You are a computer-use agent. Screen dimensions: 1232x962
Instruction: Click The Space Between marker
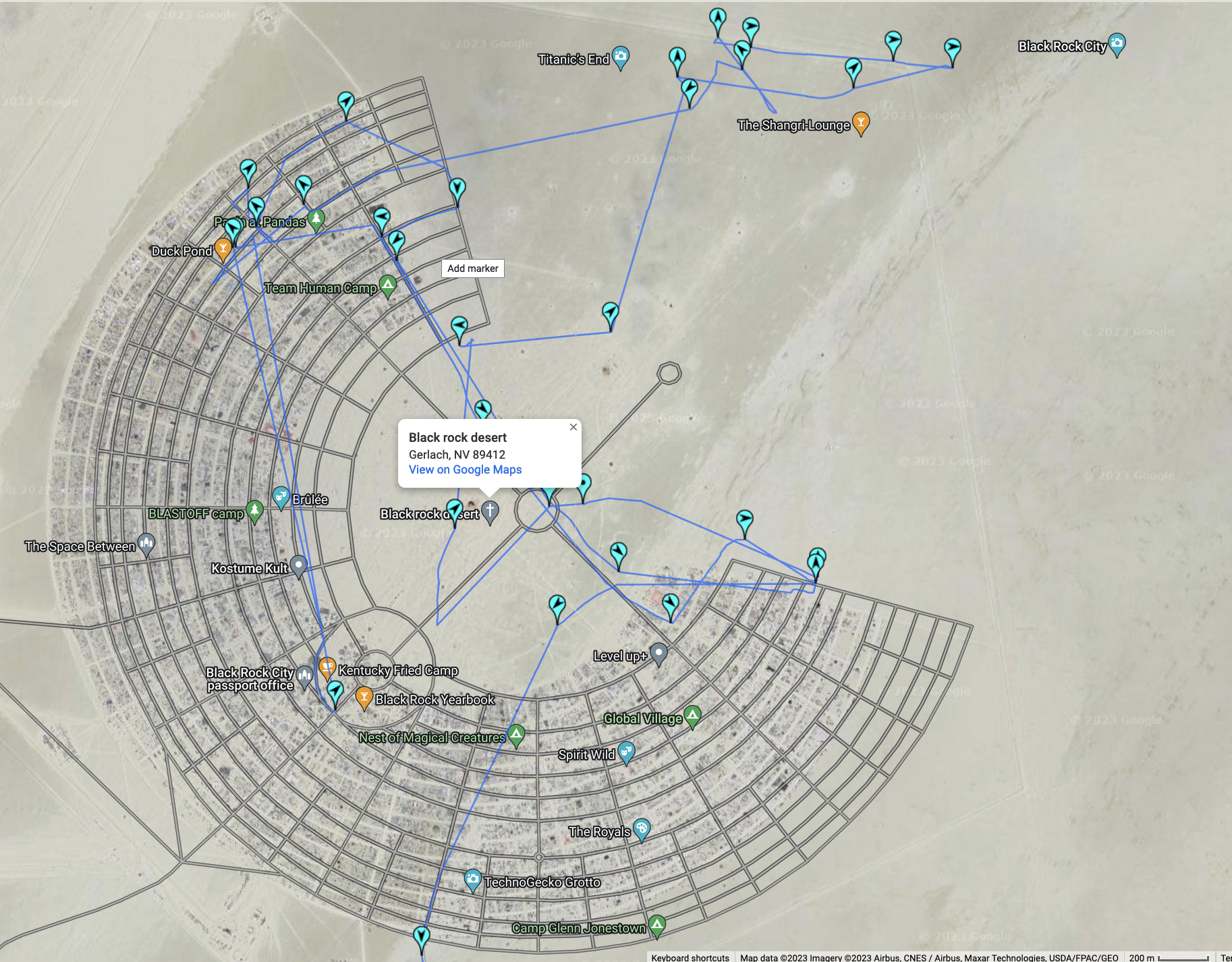[x=146, y=544]
